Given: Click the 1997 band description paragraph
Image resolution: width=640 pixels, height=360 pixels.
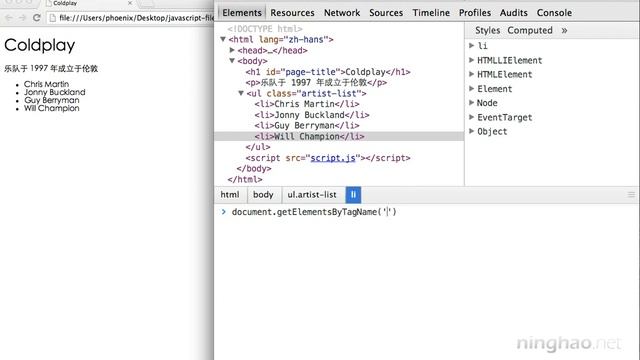Looking at the screenshot, I should [51, 69].
